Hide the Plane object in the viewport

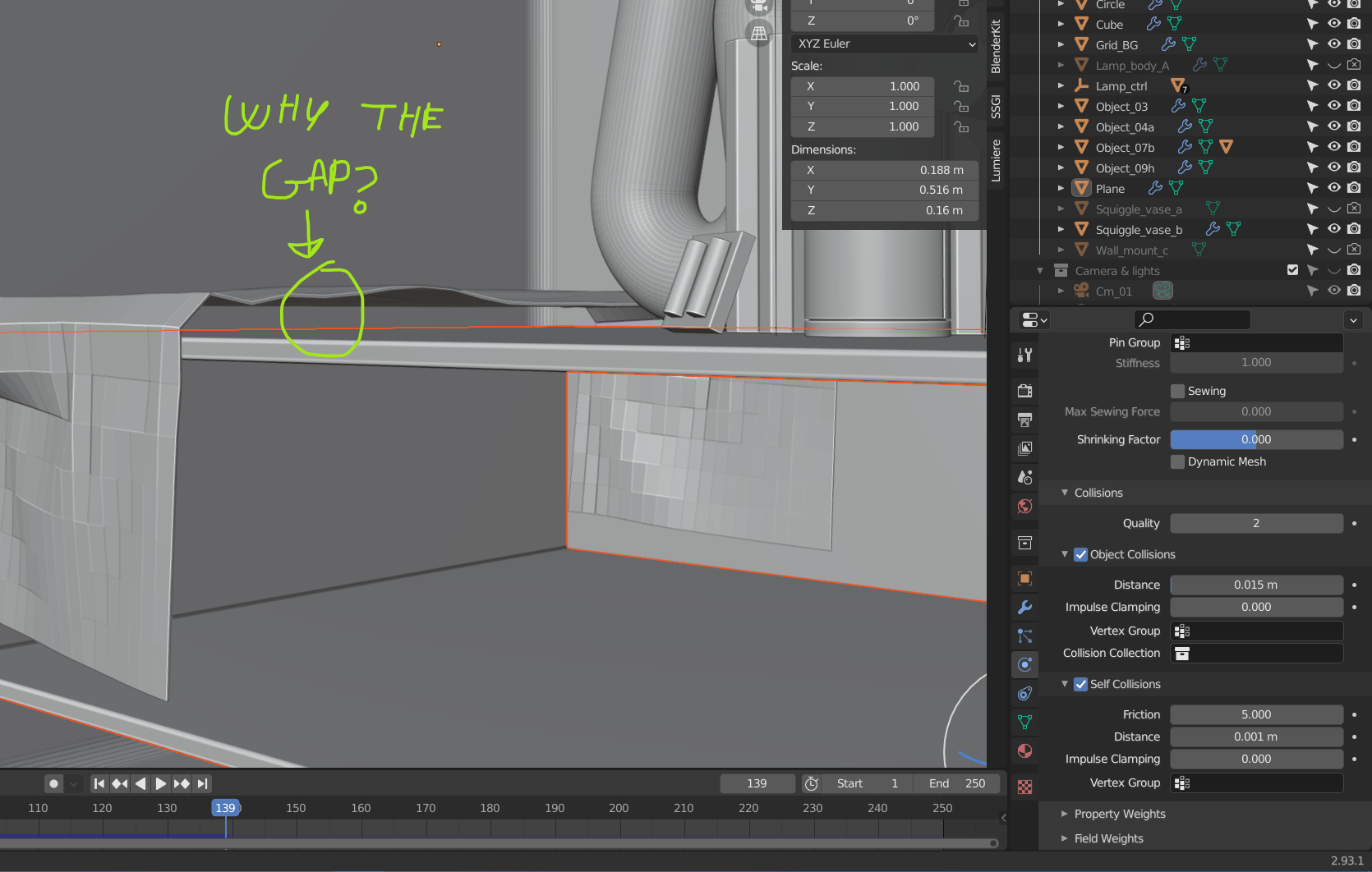tap(1333, 187)
